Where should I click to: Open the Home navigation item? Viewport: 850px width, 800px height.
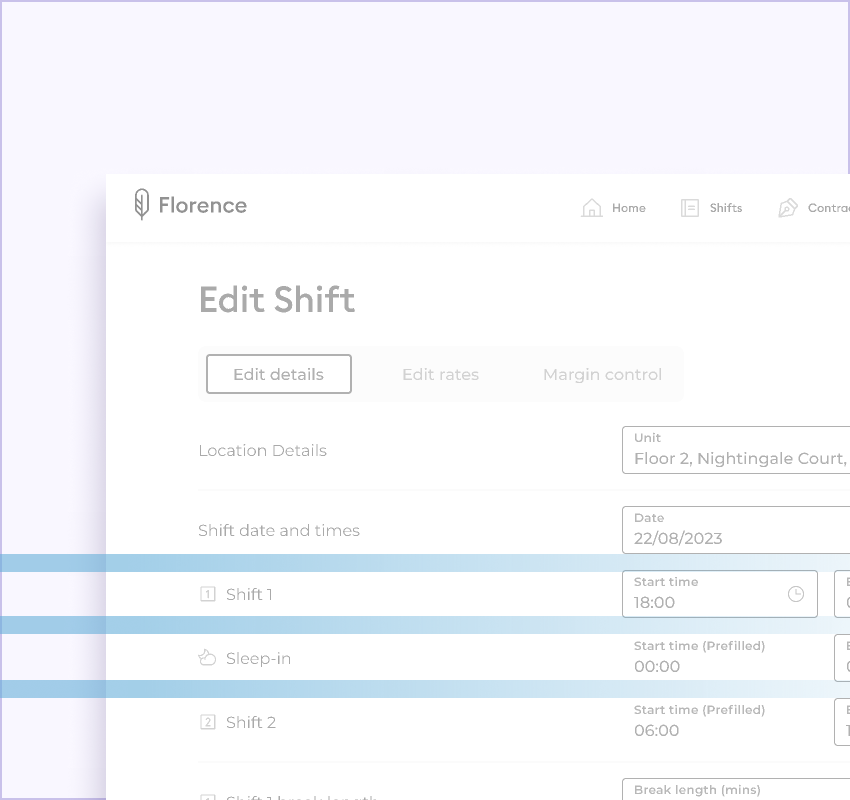coord(613,208)
